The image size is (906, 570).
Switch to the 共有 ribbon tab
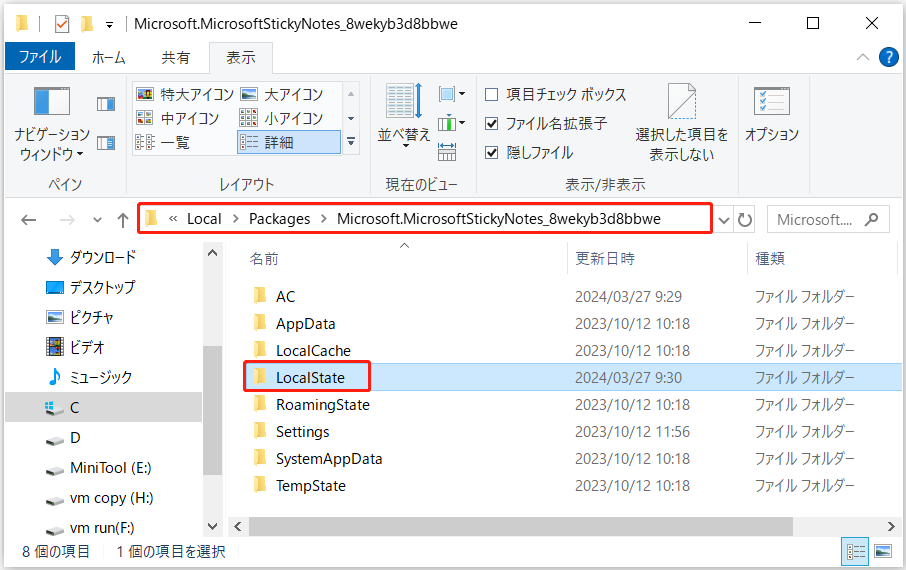tap(176, 57)
